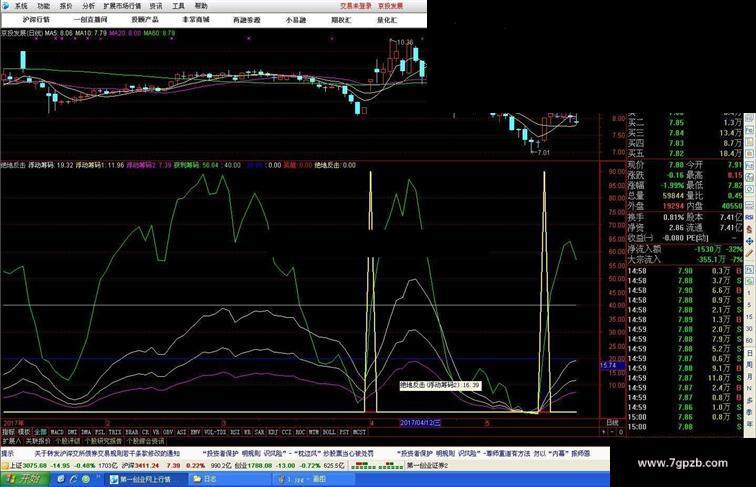The height and width of the screenshot is (487, 756).
Task: Open the 个股综合资讯 tab
Action: point(146,441)
